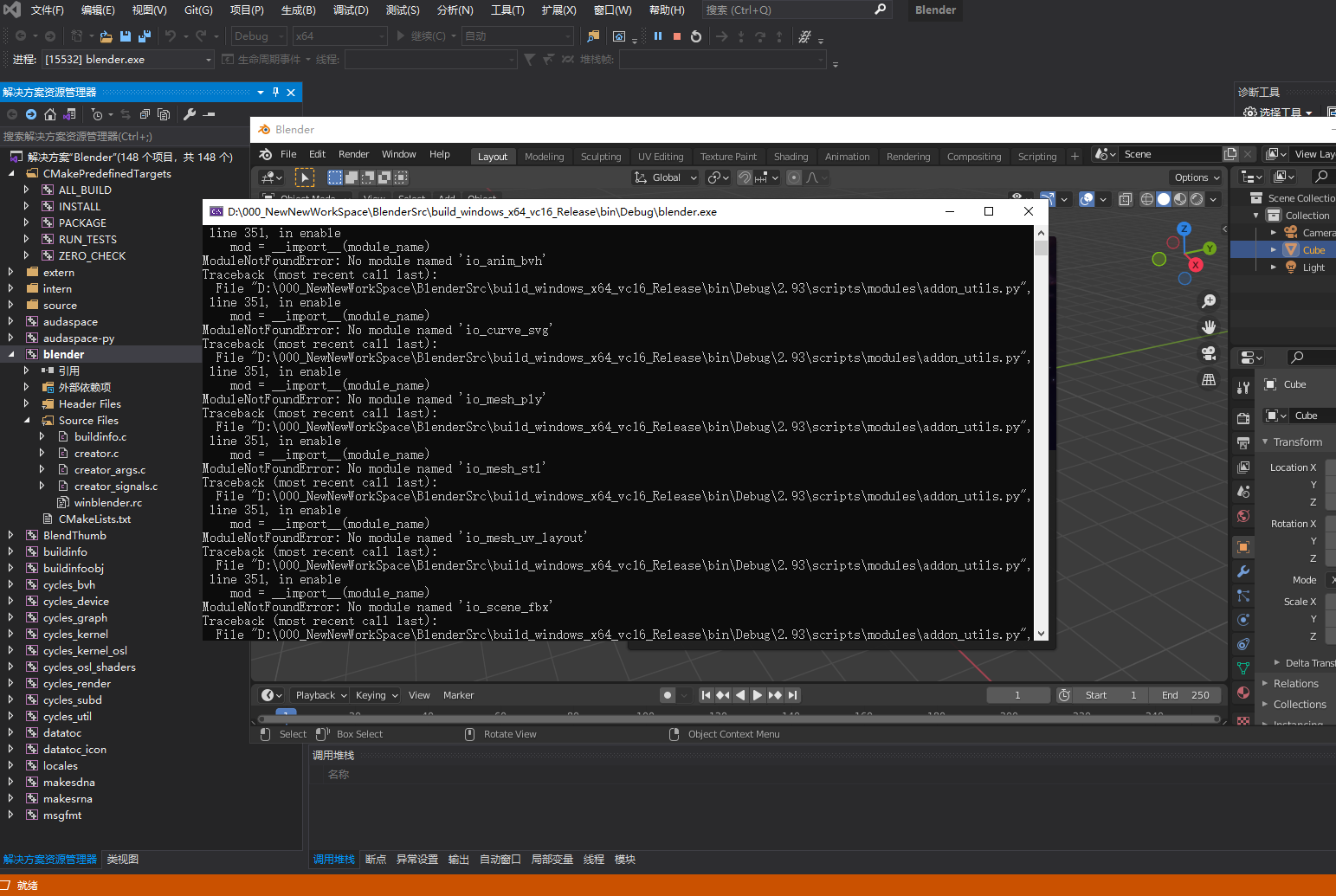Enable wireframe viewport shading mode

point(1147,199)
